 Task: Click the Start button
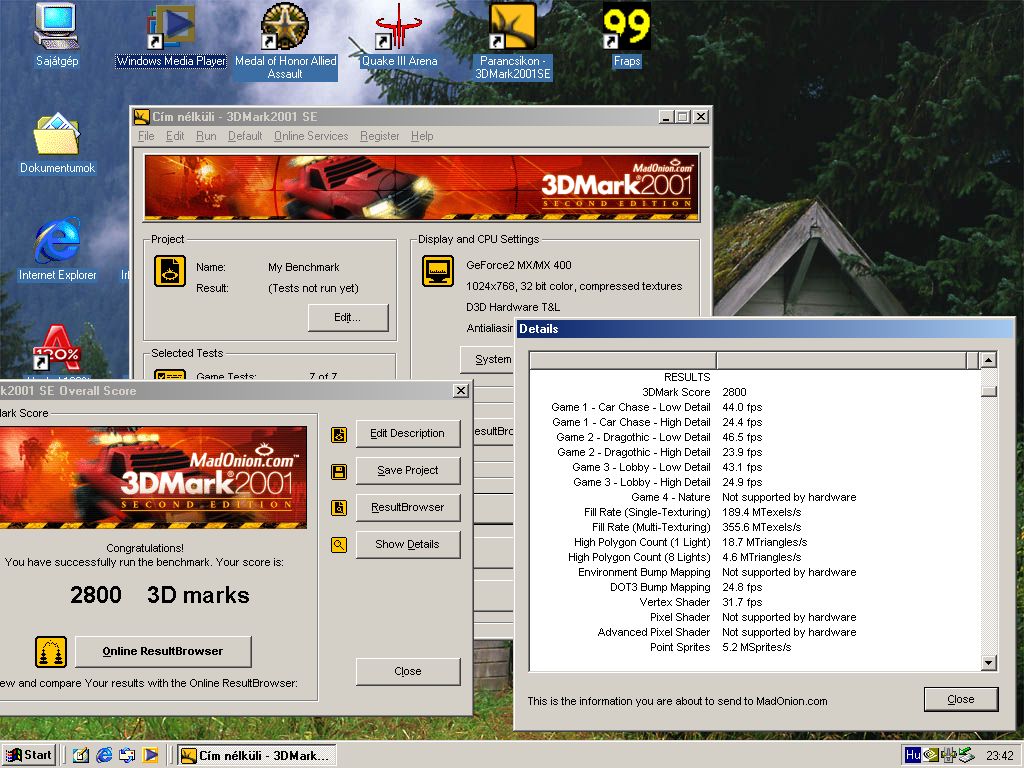[x=29, y=755]
